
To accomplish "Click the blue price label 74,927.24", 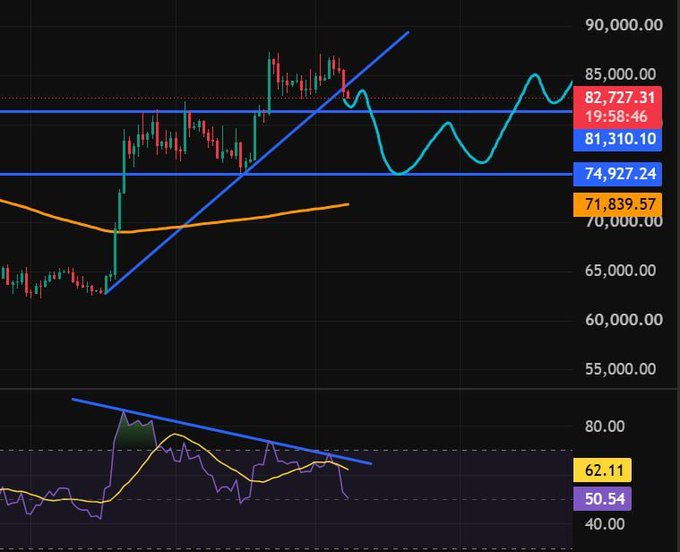I will [x=618, y=174].
